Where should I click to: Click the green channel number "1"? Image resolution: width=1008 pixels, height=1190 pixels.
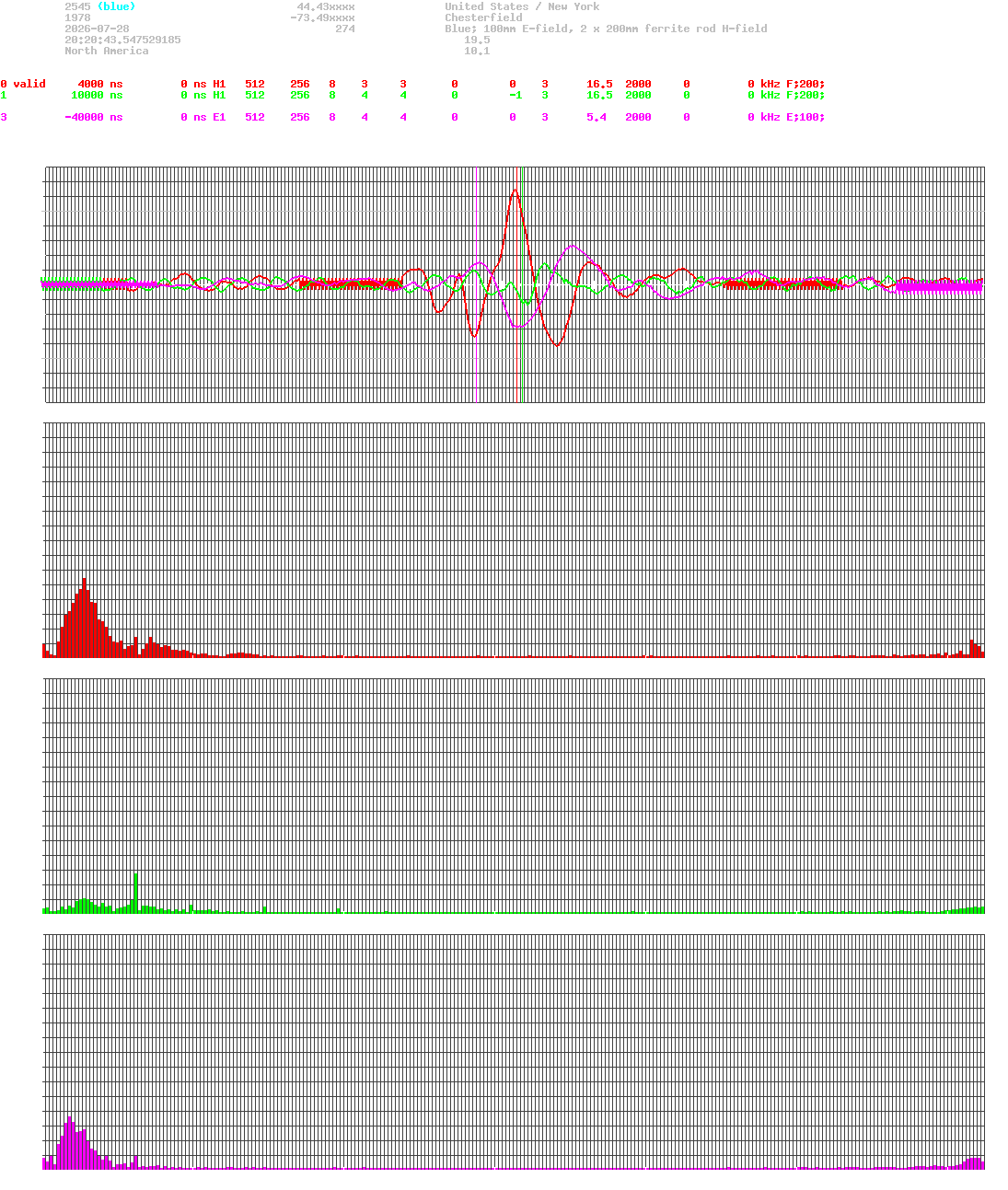4,95
